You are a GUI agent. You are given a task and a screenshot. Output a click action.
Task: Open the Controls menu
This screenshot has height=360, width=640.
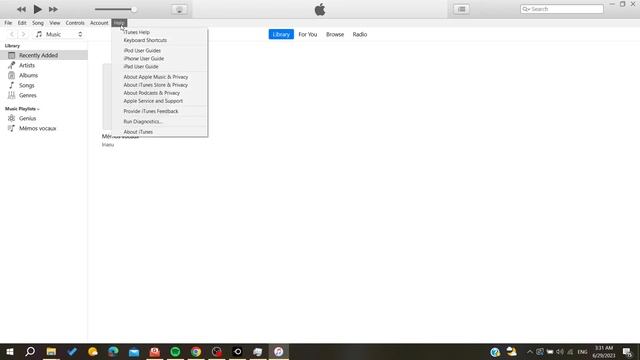[75, 23]
